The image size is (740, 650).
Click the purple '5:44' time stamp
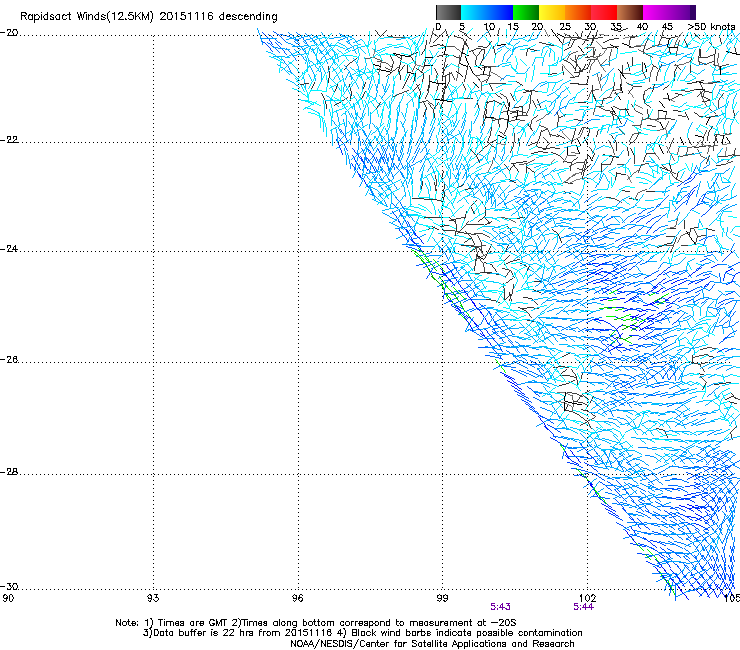tap(583, 607)
